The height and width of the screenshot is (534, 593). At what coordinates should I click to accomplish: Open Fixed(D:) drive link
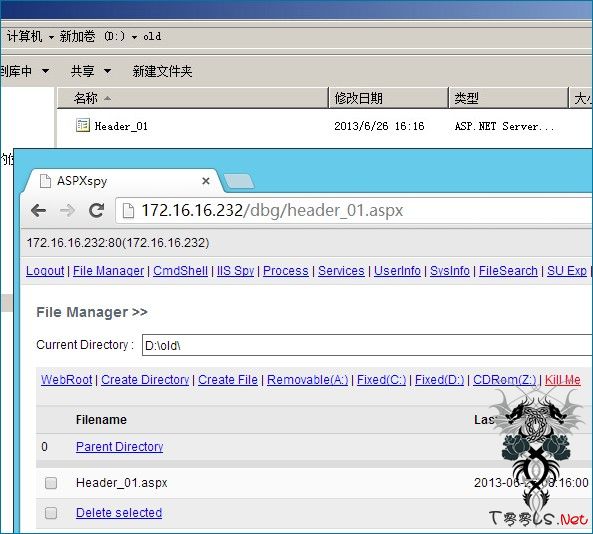click(439, 380)
